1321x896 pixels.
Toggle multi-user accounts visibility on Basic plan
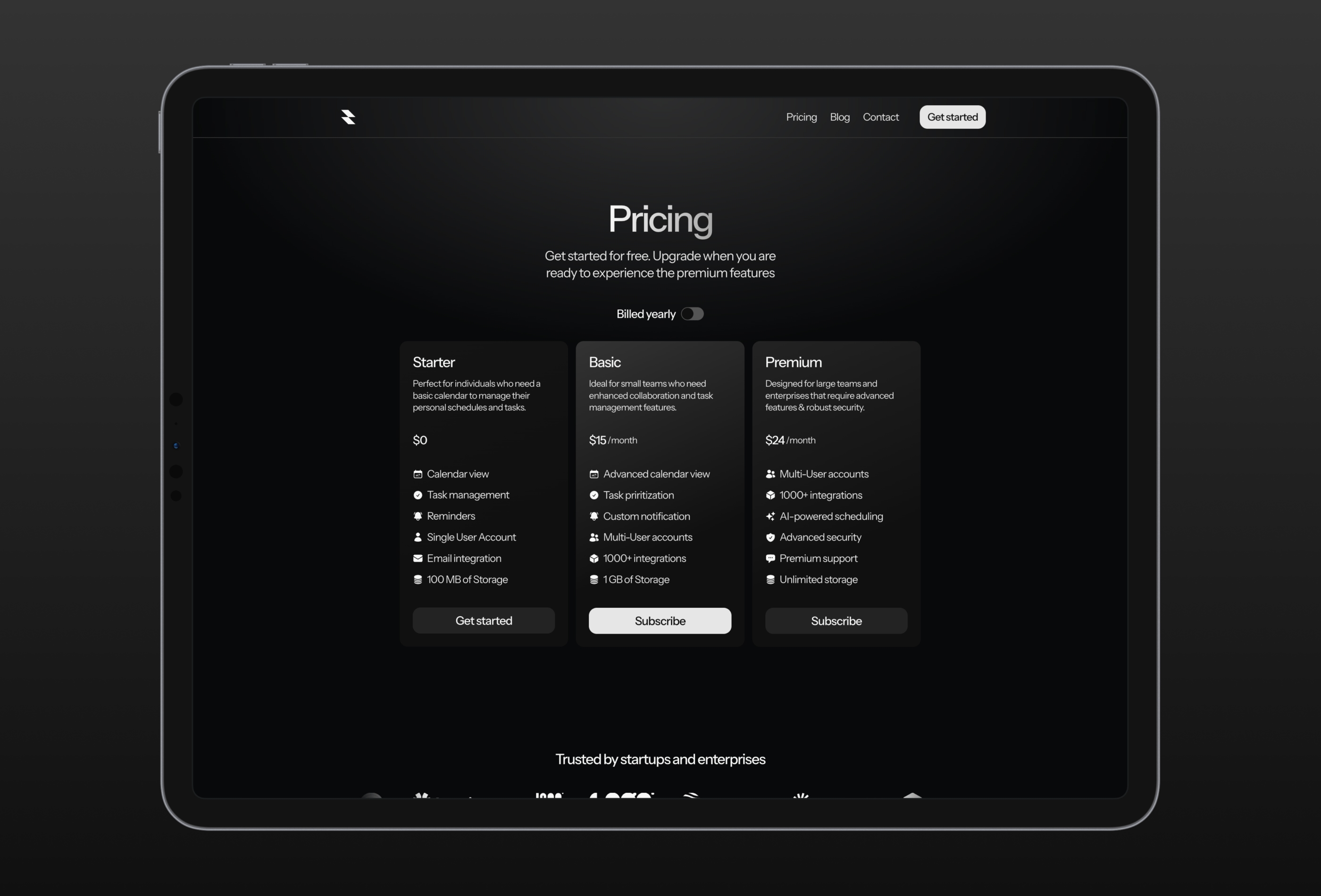594,537
